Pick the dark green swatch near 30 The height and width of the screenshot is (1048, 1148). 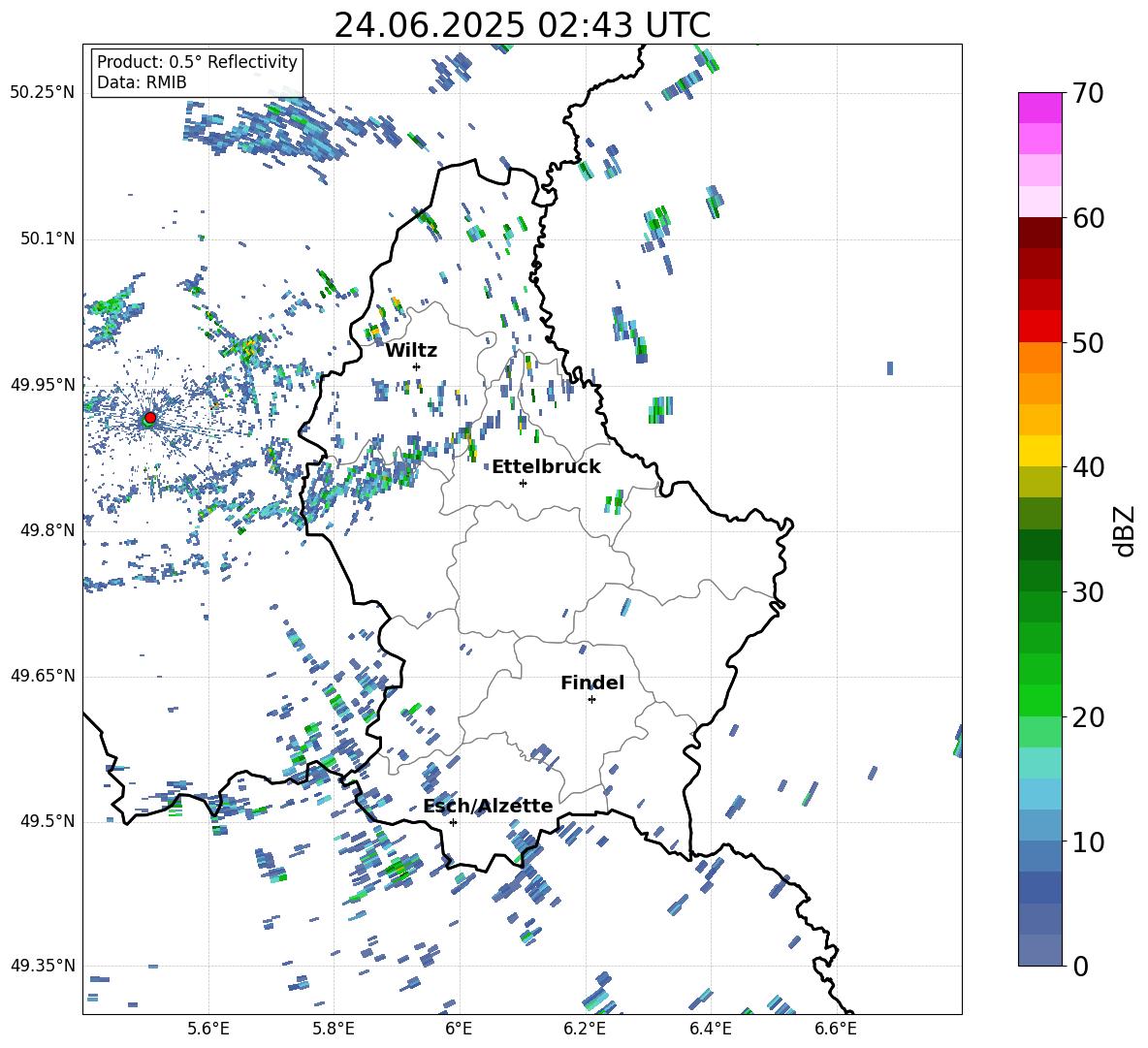coord(1039,576)
